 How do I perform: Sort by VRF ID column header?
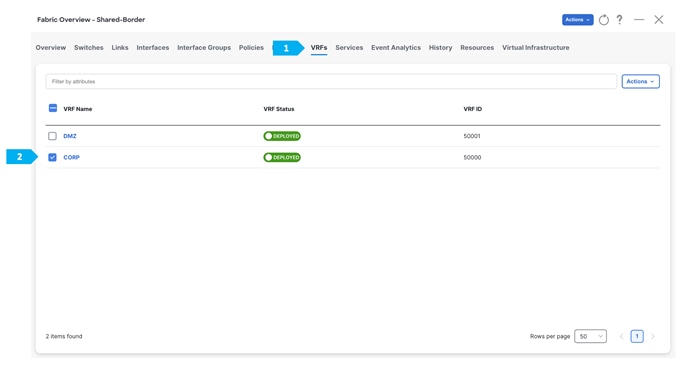click(x=472, y=109)
